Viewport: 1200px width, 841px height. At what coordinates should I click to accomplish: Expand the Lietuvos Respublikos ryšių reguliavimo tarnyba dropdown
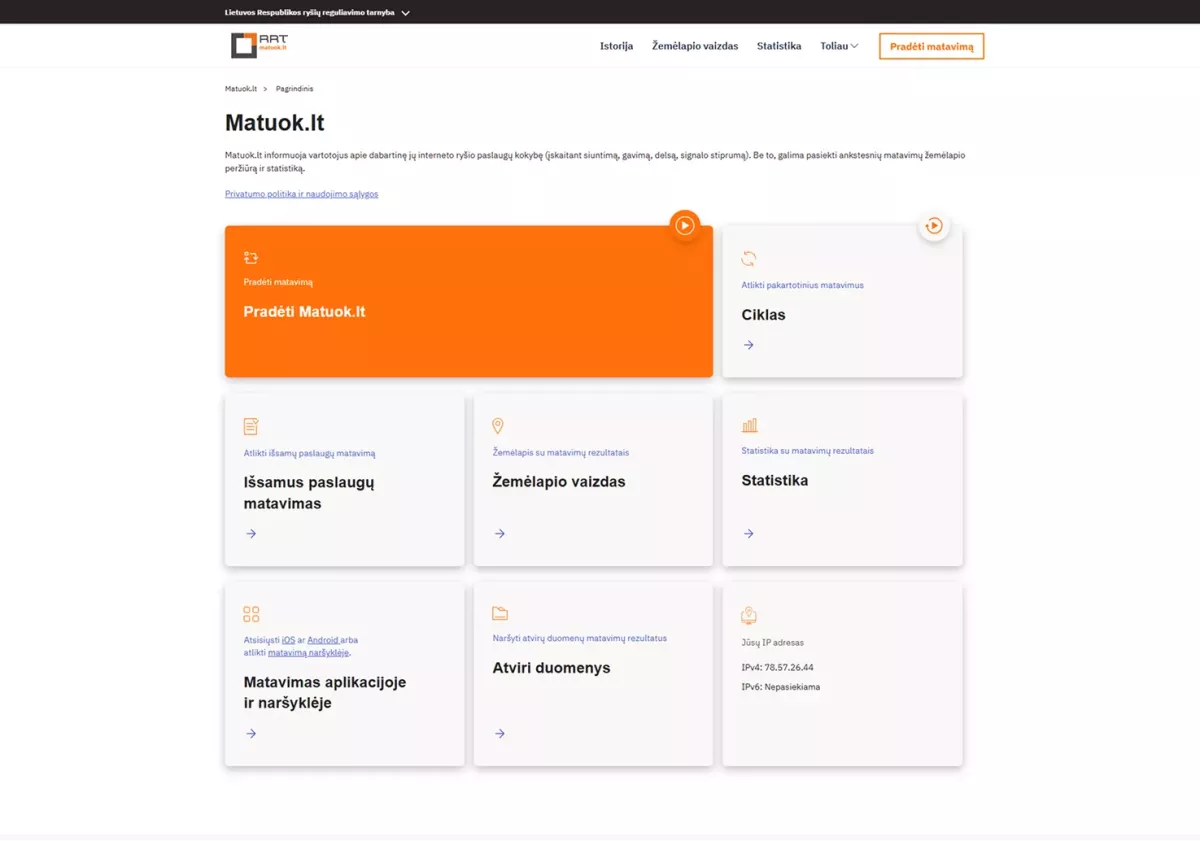(318, 13)
